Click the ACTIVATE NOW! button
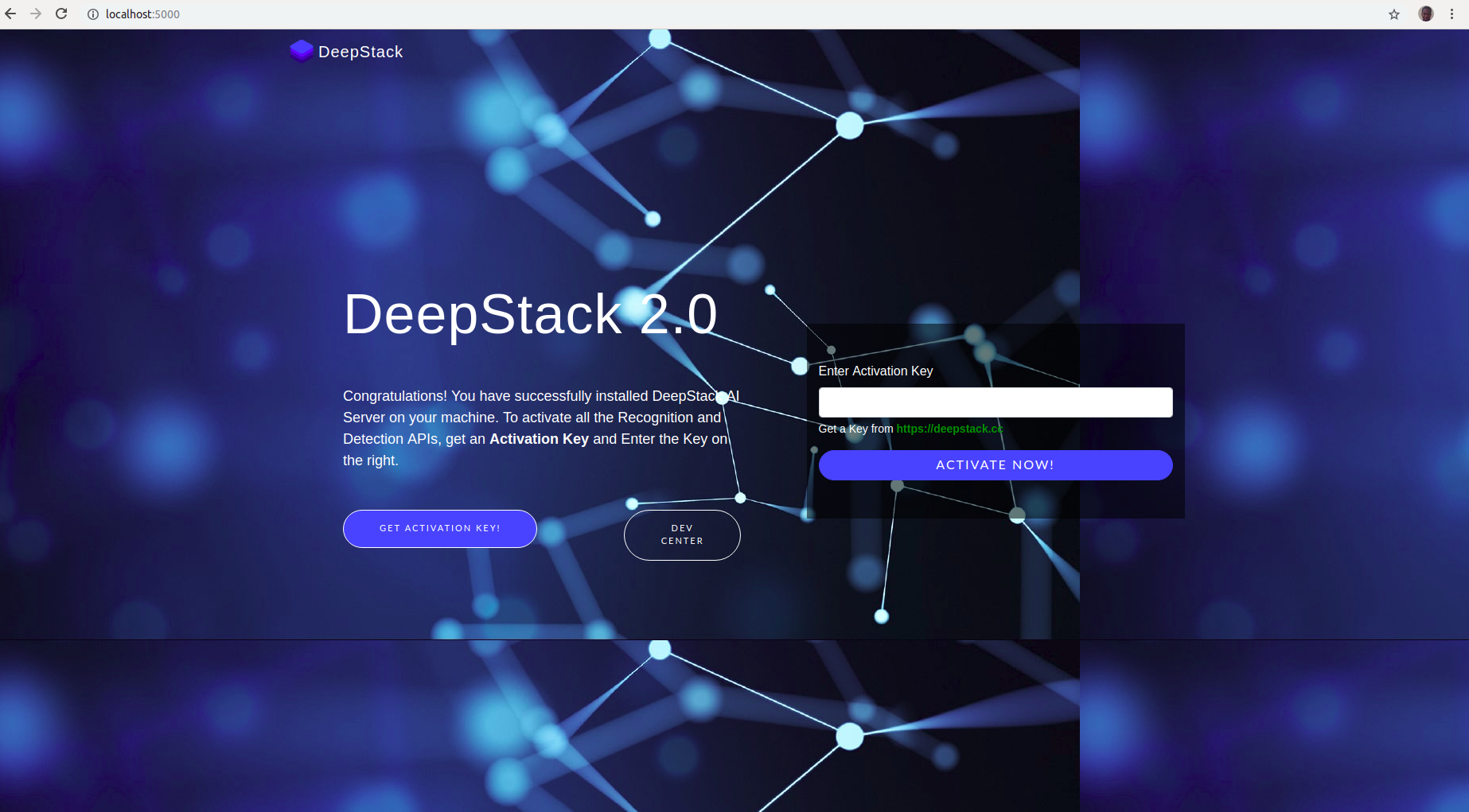The width and height of the screenshot is (1469, 812). (x=996, y=465)
